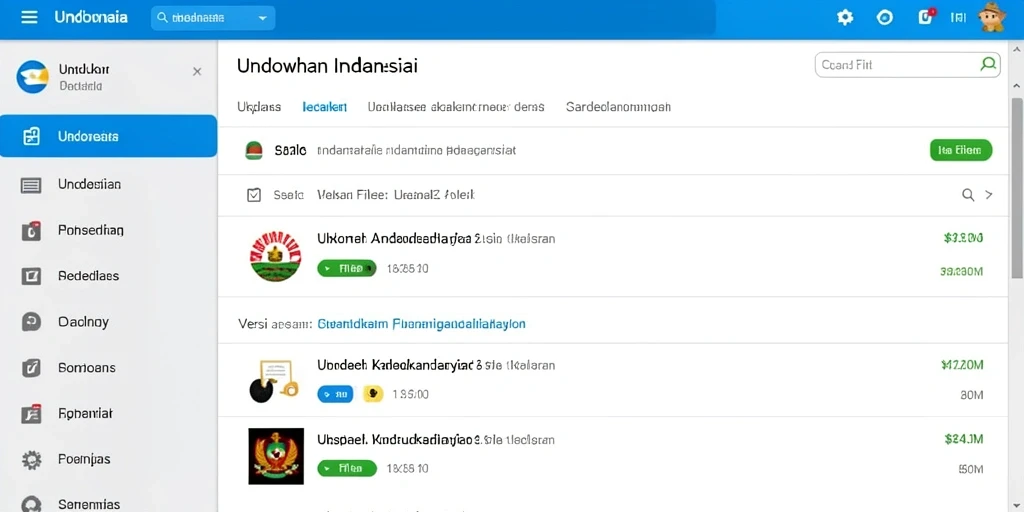Viewport: 1024px width, 512px height.
Task: Open the settings gear in the top bar
Action: point(845,18)
